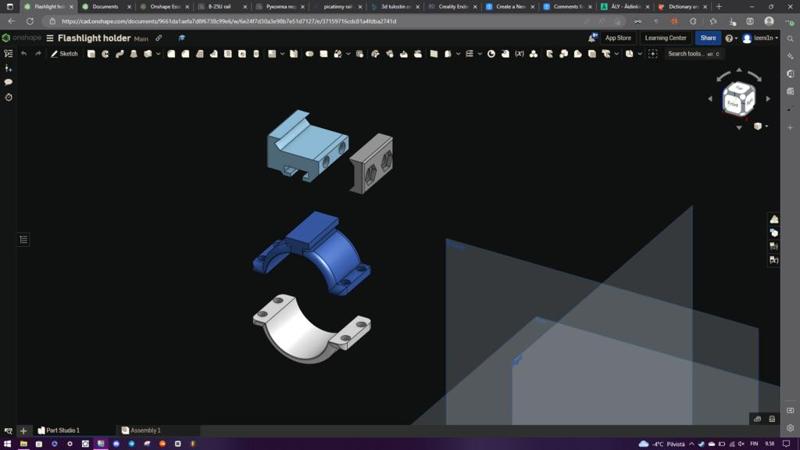Image resolution: width=800 pixels, height=450 pixels.
Task: Click the Flashlight holder document title
Action: point(94,38)
